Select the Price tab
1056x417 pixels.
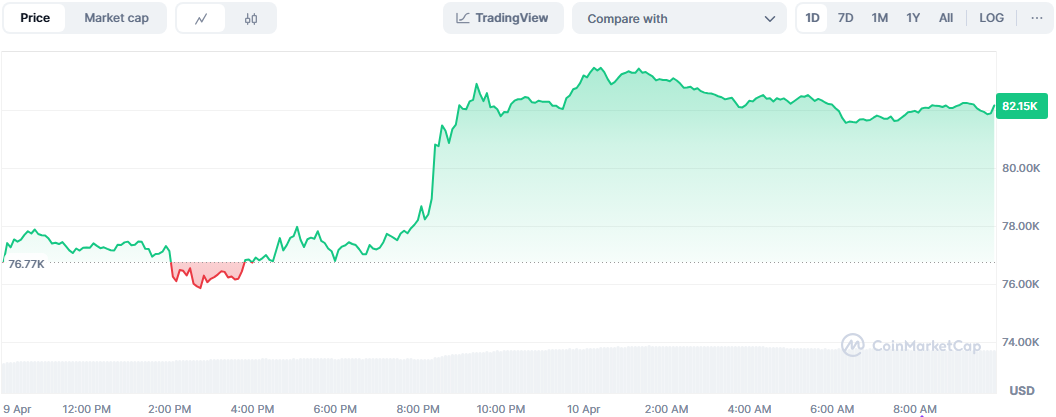(35, 18)
